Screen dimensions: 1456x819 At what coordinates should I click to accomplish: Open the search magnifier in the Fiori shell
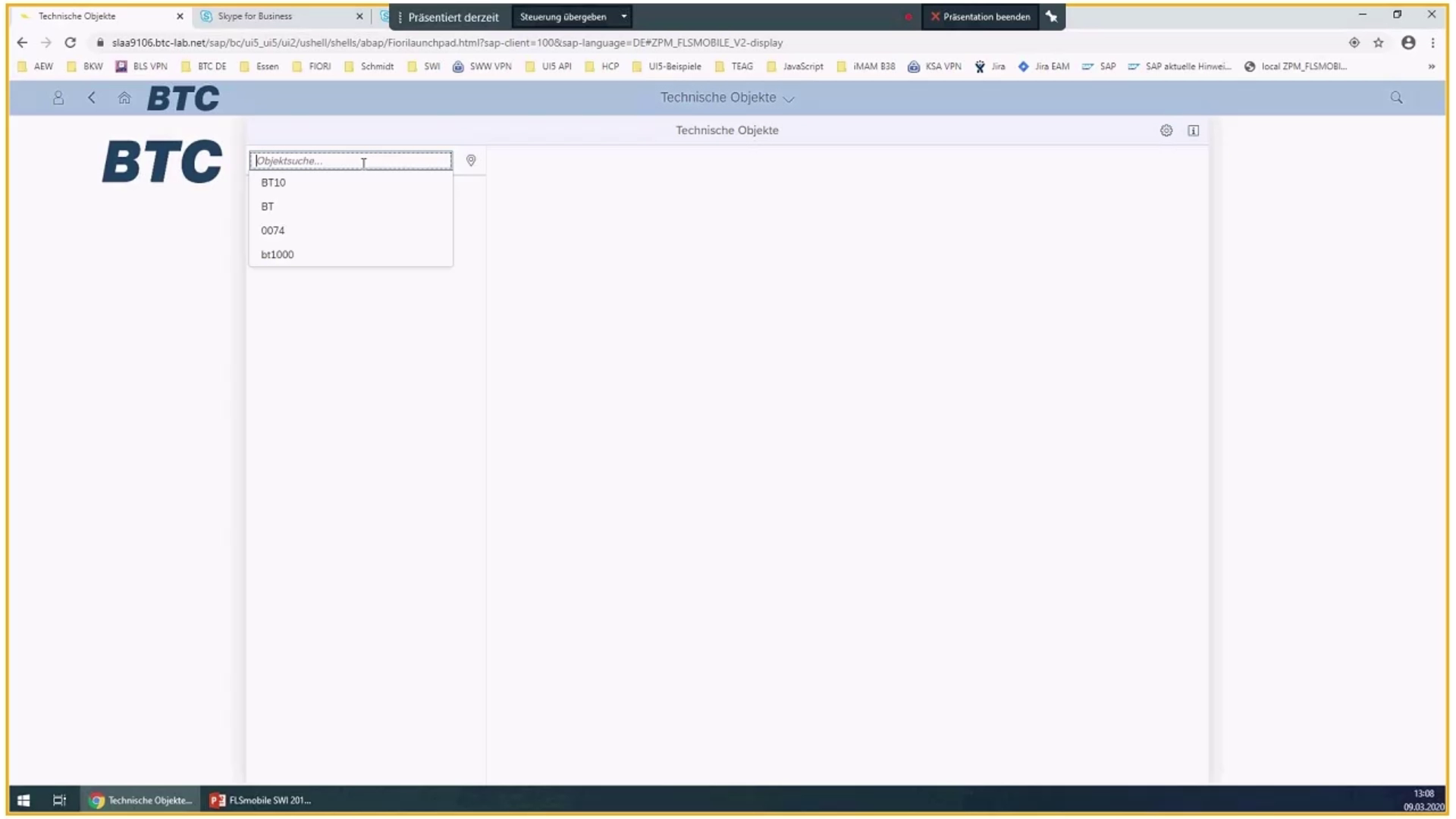[x=1395, y=98]
